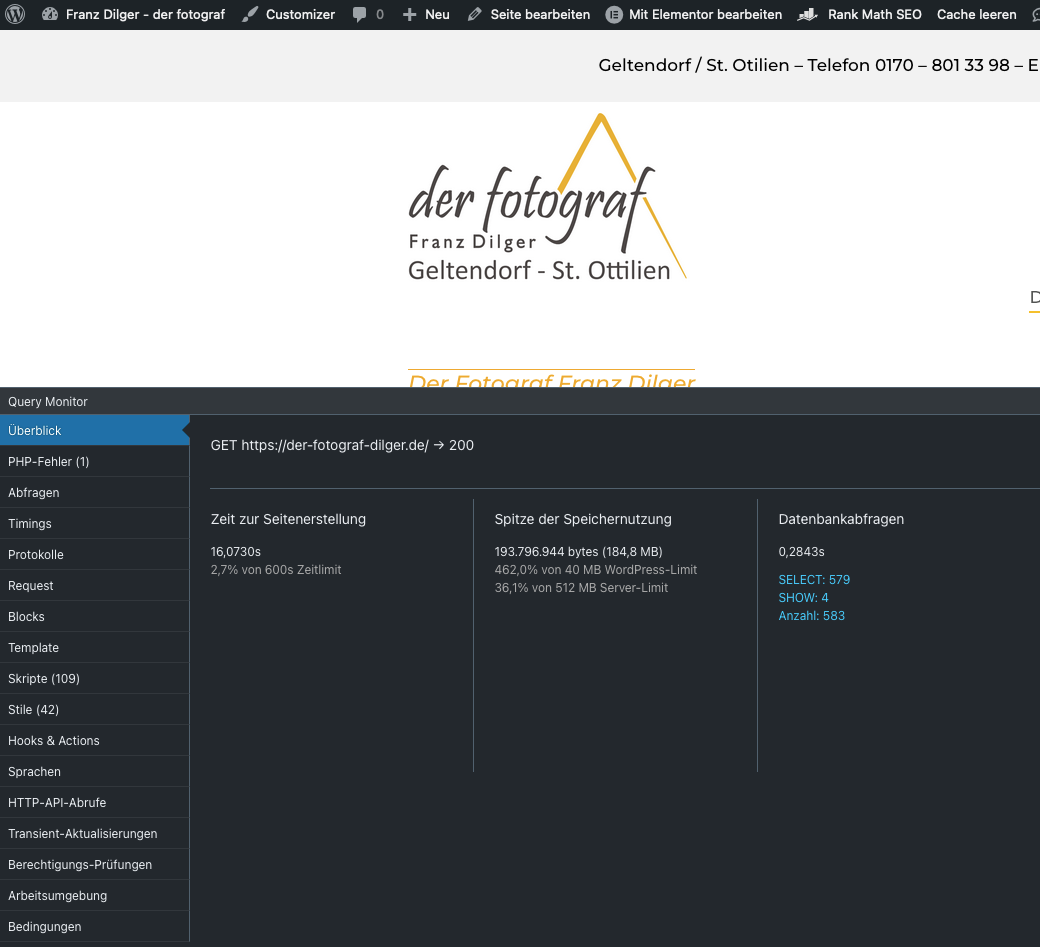The image size is (1040, 947).
Task: Click the GET request URL text
Action: 342,445
